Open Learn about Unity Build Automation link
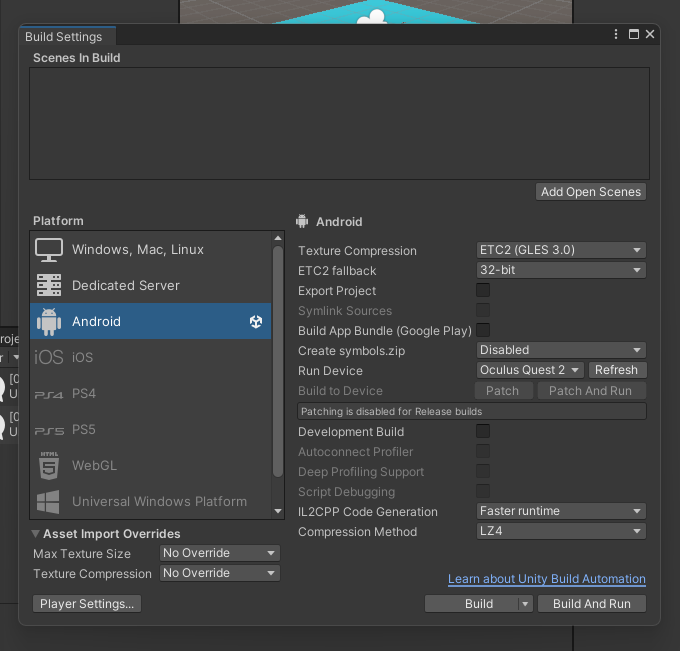The width and height of the screenshot is (680, 651). [546, 579]
